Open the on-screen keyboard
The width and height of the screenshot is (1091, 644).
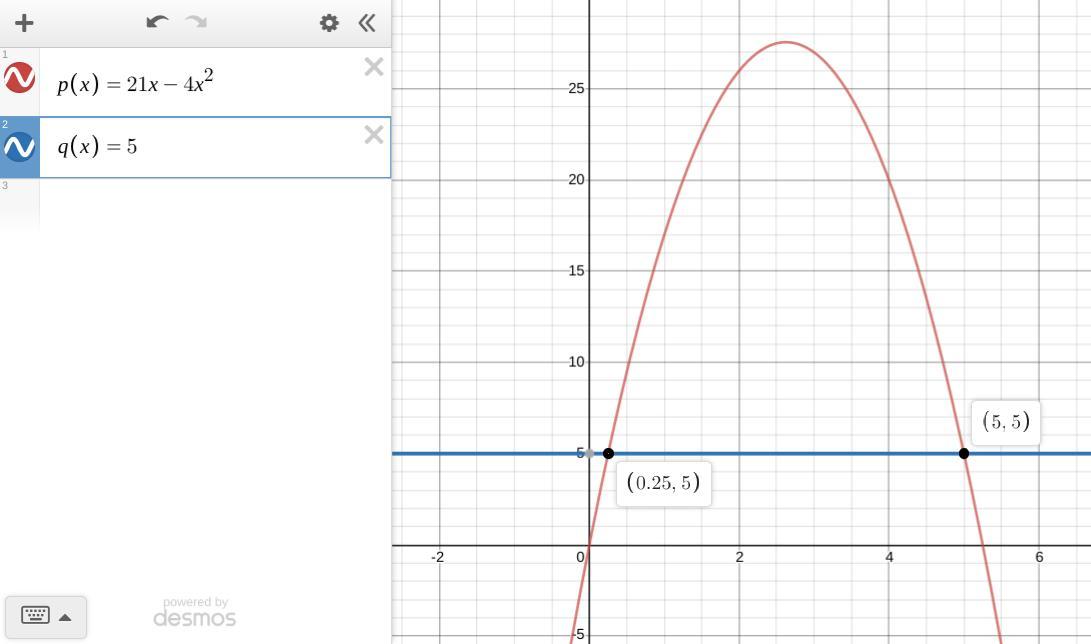[x=35, y=615]
